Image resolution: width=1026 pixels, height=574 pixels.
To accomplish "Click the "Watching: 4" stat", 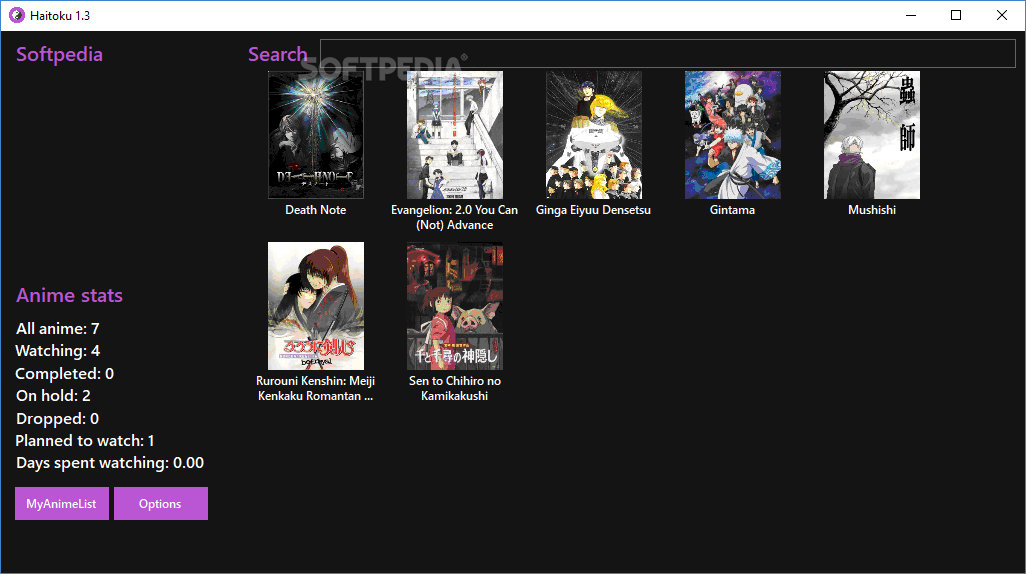I will pyautogui.click(x=58, y=351).
